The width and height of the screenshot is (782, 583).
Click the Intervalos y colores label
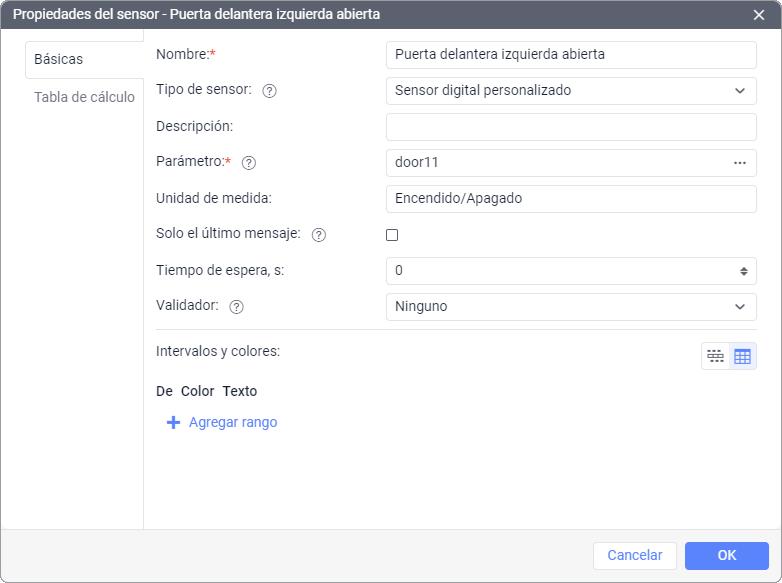click(x=218, y=351)
